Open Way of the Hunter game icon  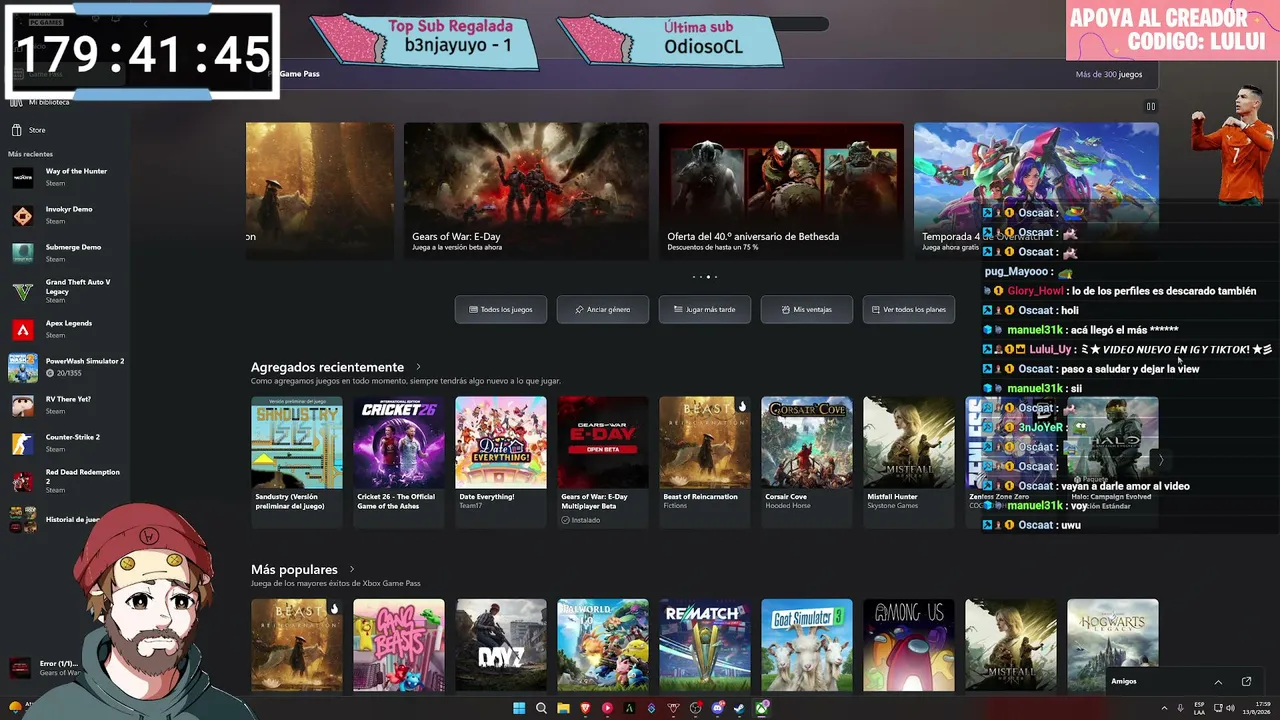tap(22, 177)
